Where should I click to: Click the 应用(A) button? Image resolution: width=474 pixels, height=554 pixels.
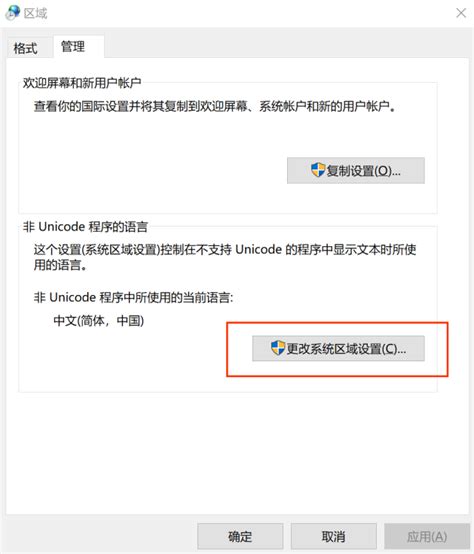(427, 536)
